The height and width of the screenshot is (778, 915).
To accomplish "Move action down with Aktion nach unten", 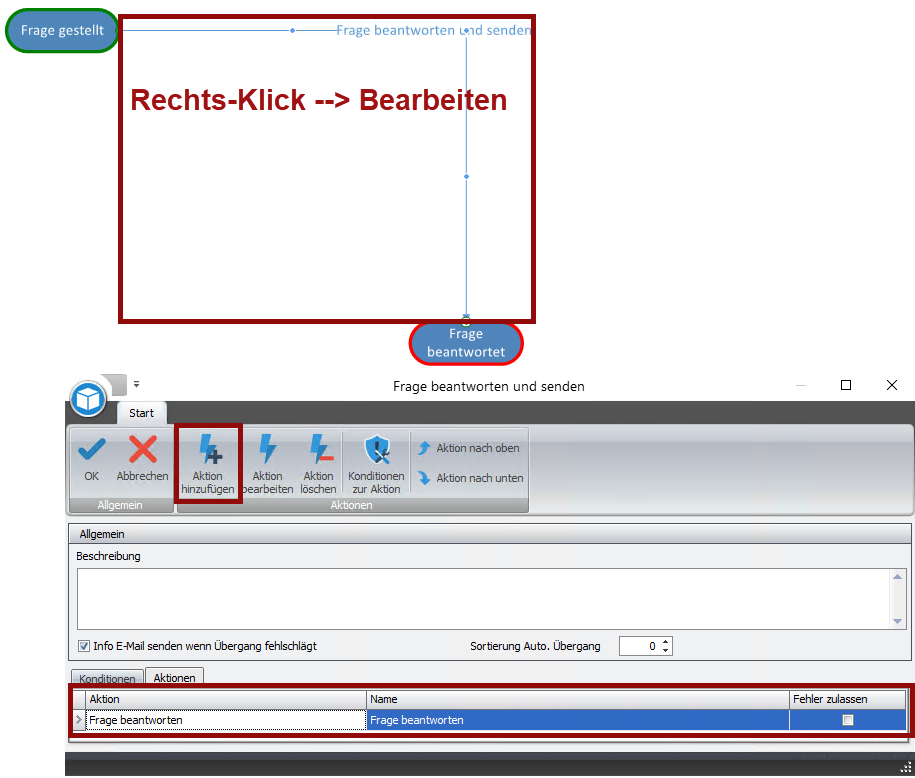I will click(x=470, y=478).
